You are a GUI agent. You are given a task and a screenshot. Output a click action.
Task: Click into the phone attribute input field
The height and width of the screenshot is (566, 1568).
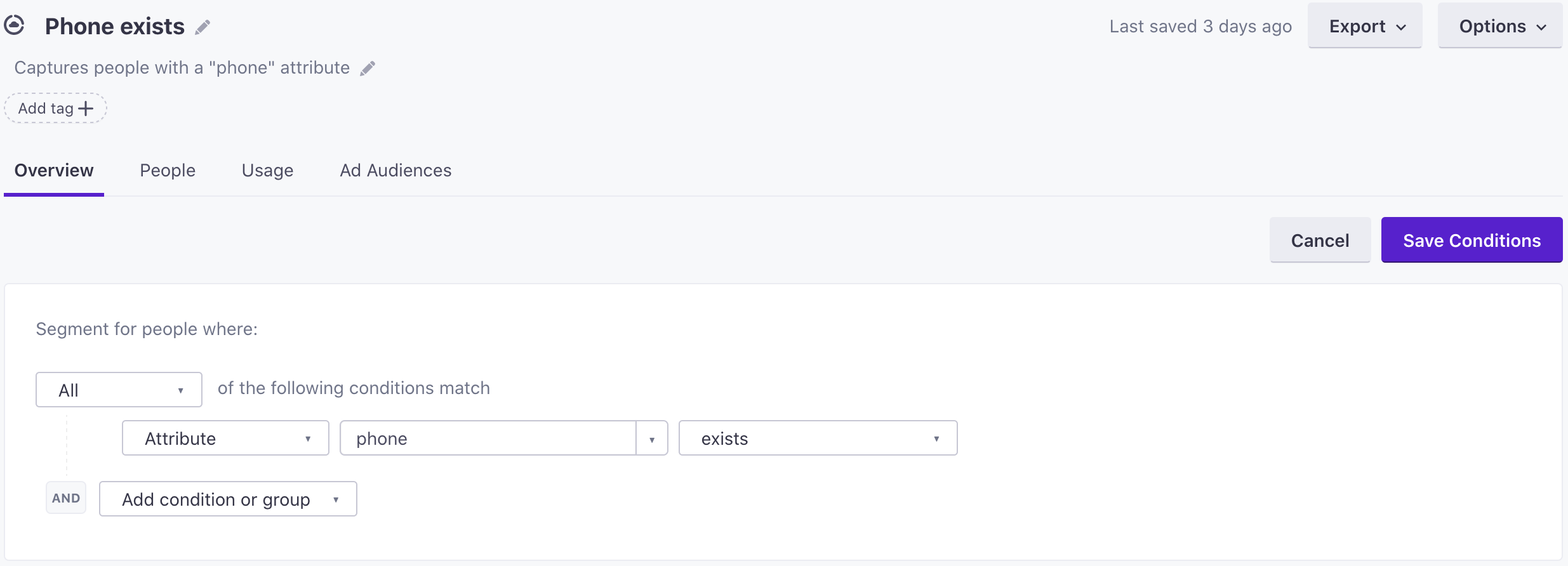[488, 438]
